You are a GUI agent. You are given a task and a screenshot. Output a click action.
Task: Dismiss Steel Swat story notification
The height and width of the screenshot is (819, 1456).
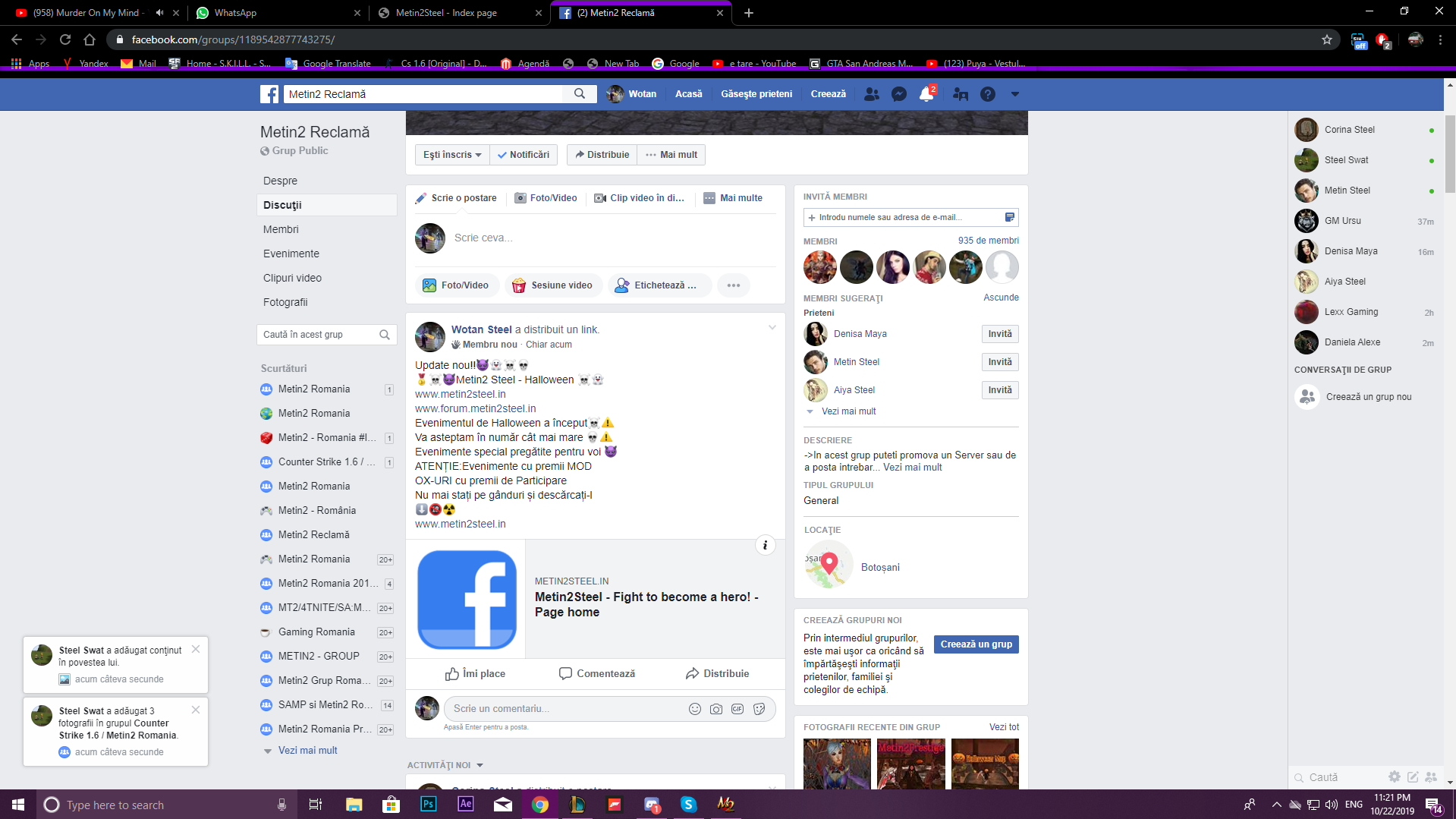(196, 649)
